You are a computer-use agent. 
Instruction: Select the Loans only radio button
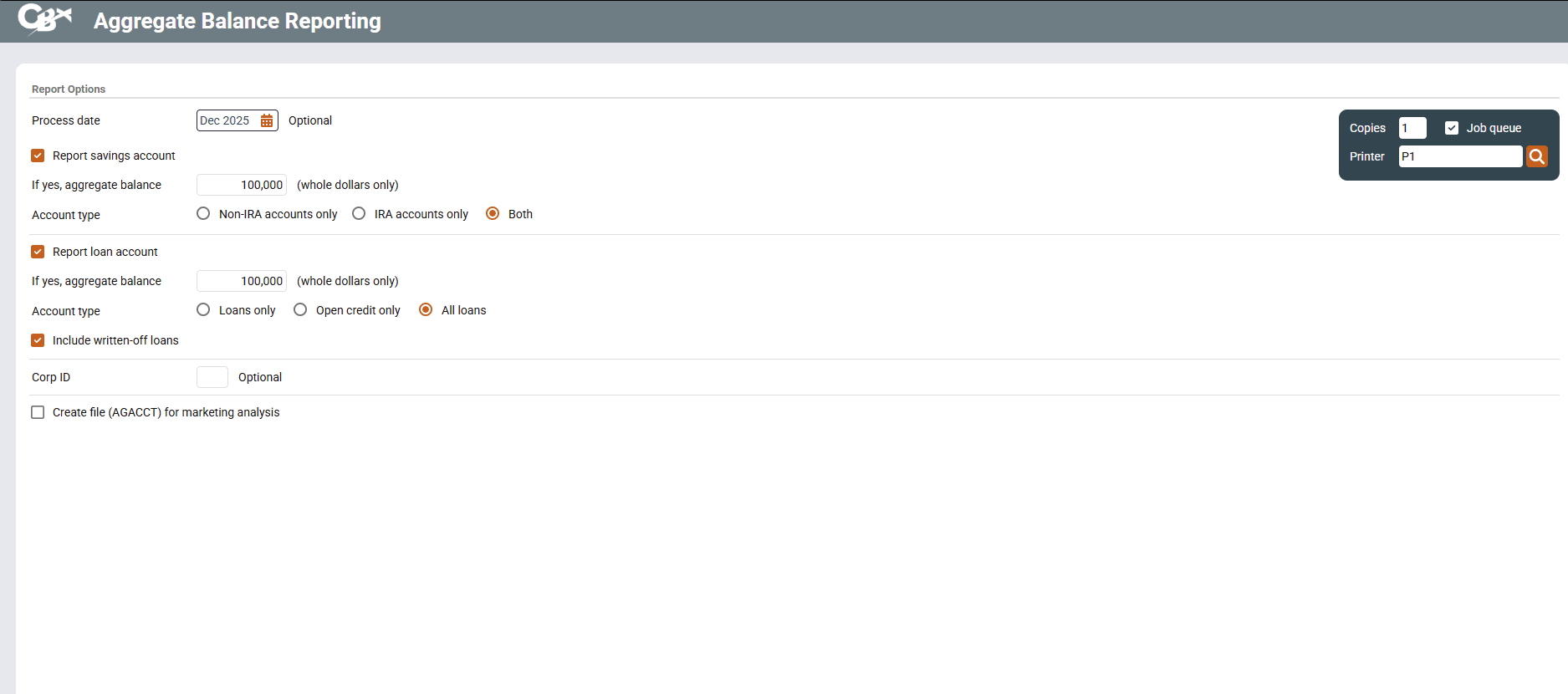click(x=203, y=310)
